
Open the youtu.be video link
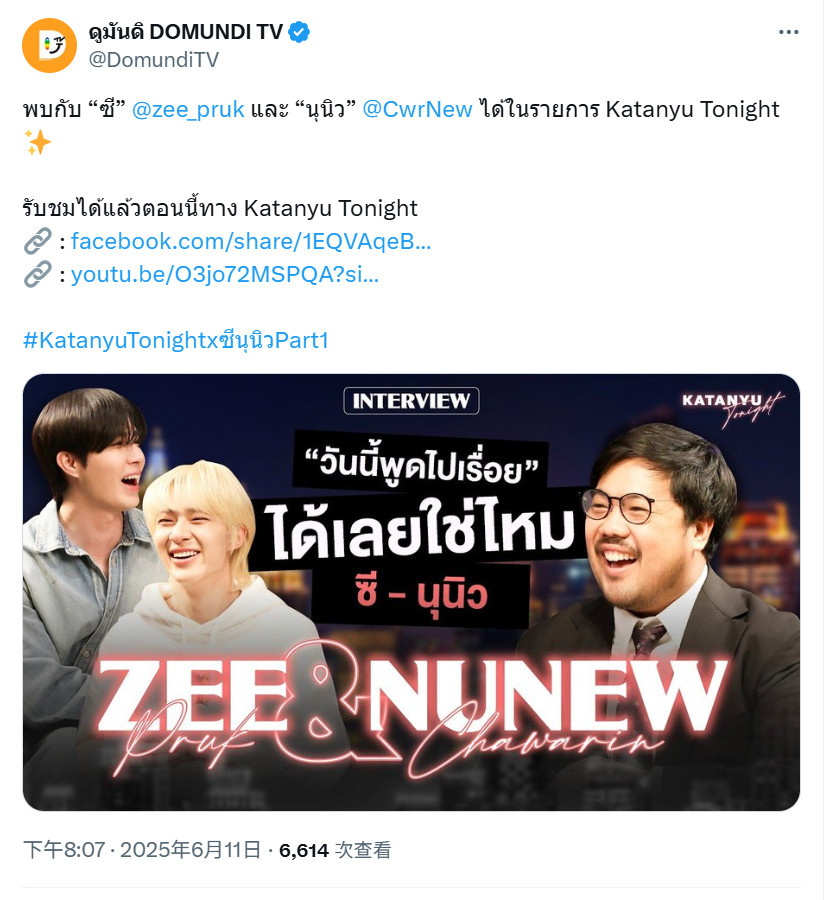[x=225, y=275]
